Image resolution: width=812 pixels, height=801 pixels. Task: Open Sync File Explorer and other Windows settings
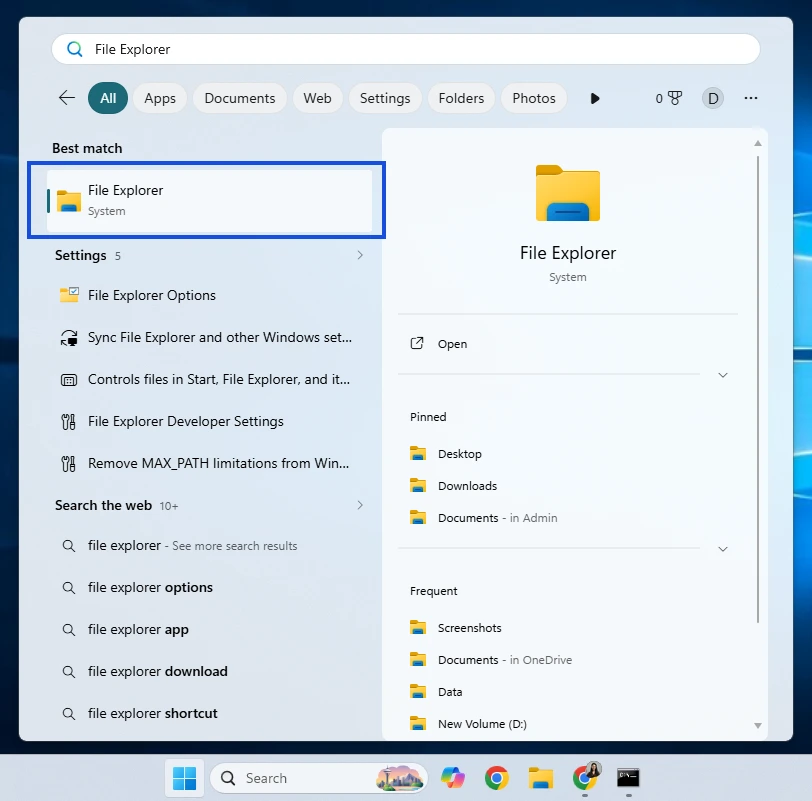pyautogui.click(x=209, y=338)
